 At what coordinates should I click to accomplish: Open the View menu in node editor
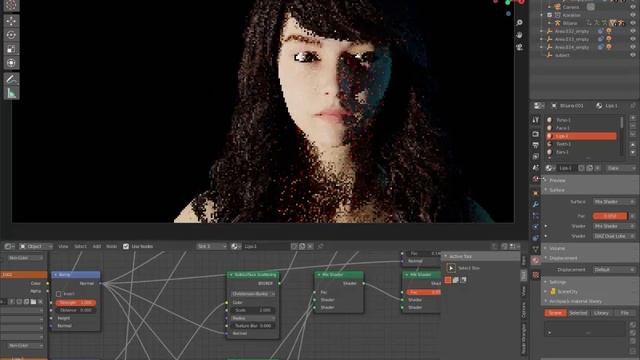(x=63, y=247)
